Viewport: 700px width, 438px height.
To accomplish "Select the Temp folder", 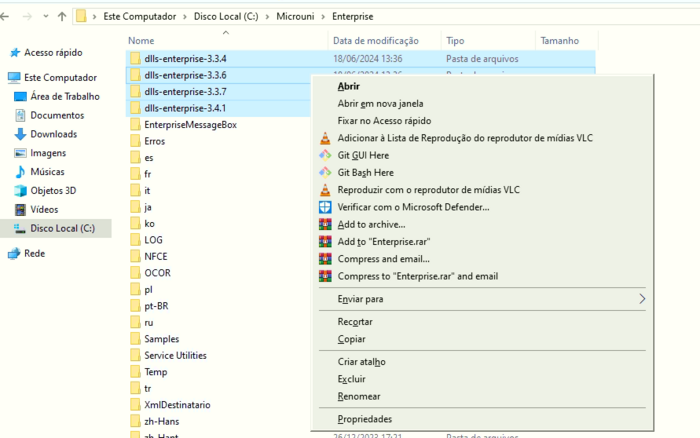I will point(156,372).
